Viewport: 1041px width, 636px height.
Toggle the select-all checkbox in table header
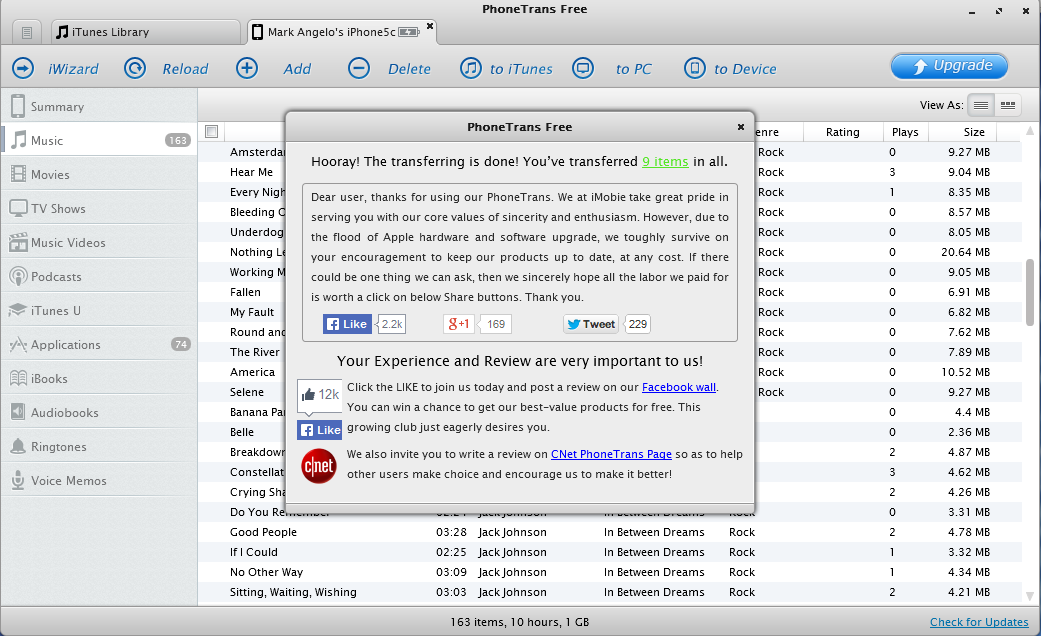211,131
